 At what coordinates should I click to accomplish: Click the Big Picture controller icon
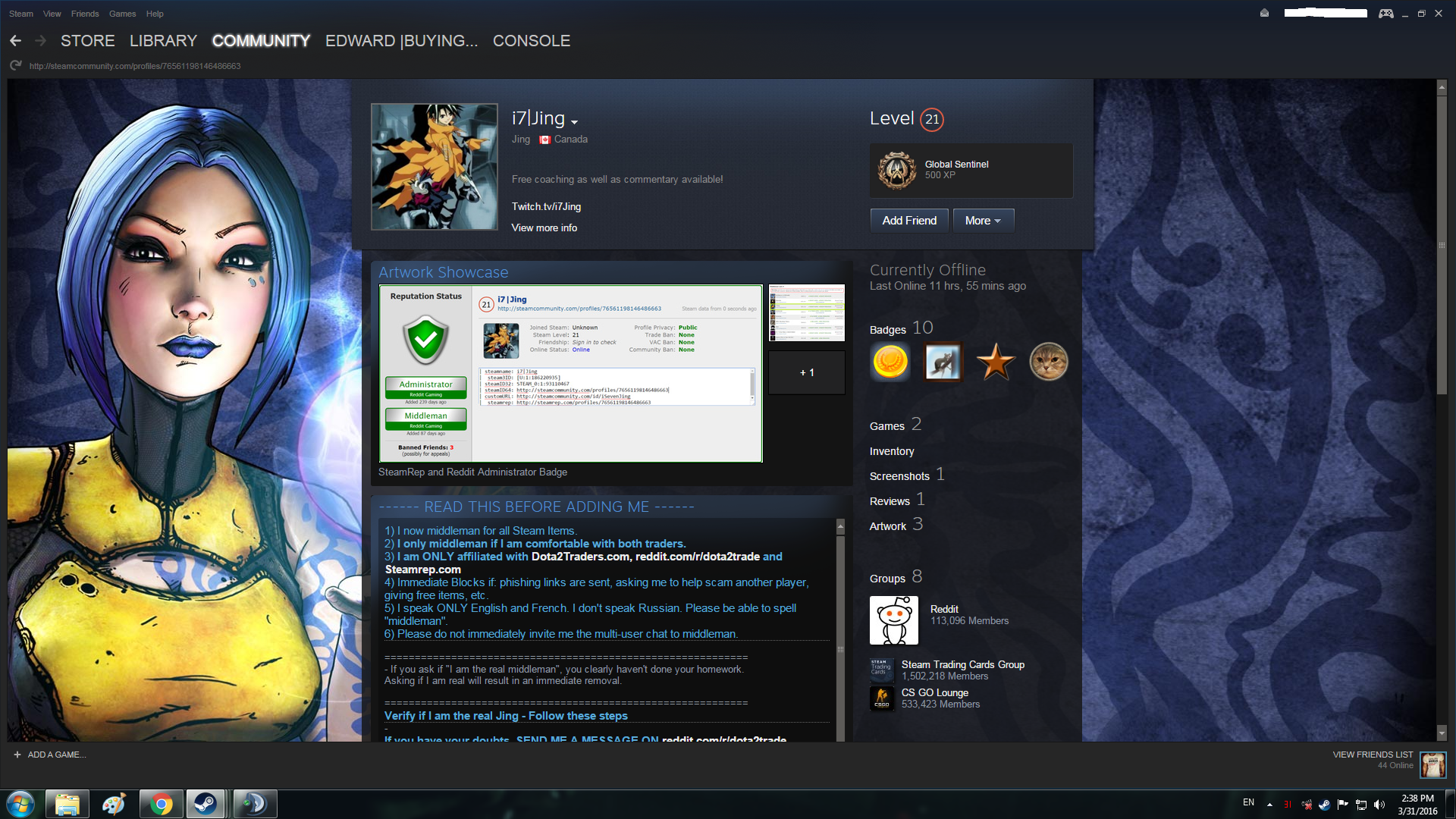pyautogui.click(x=1385, y=14)
